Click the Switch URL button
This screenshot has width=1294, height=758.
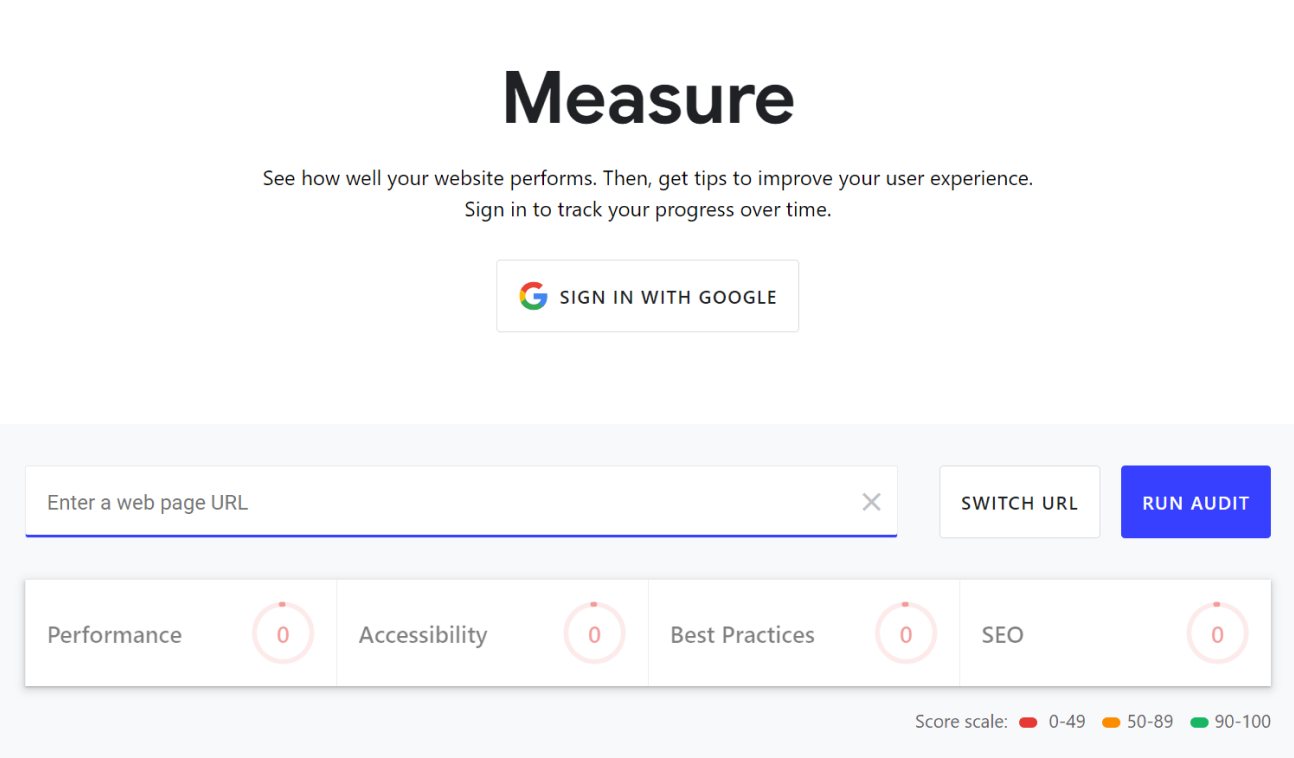[1019, 502]
